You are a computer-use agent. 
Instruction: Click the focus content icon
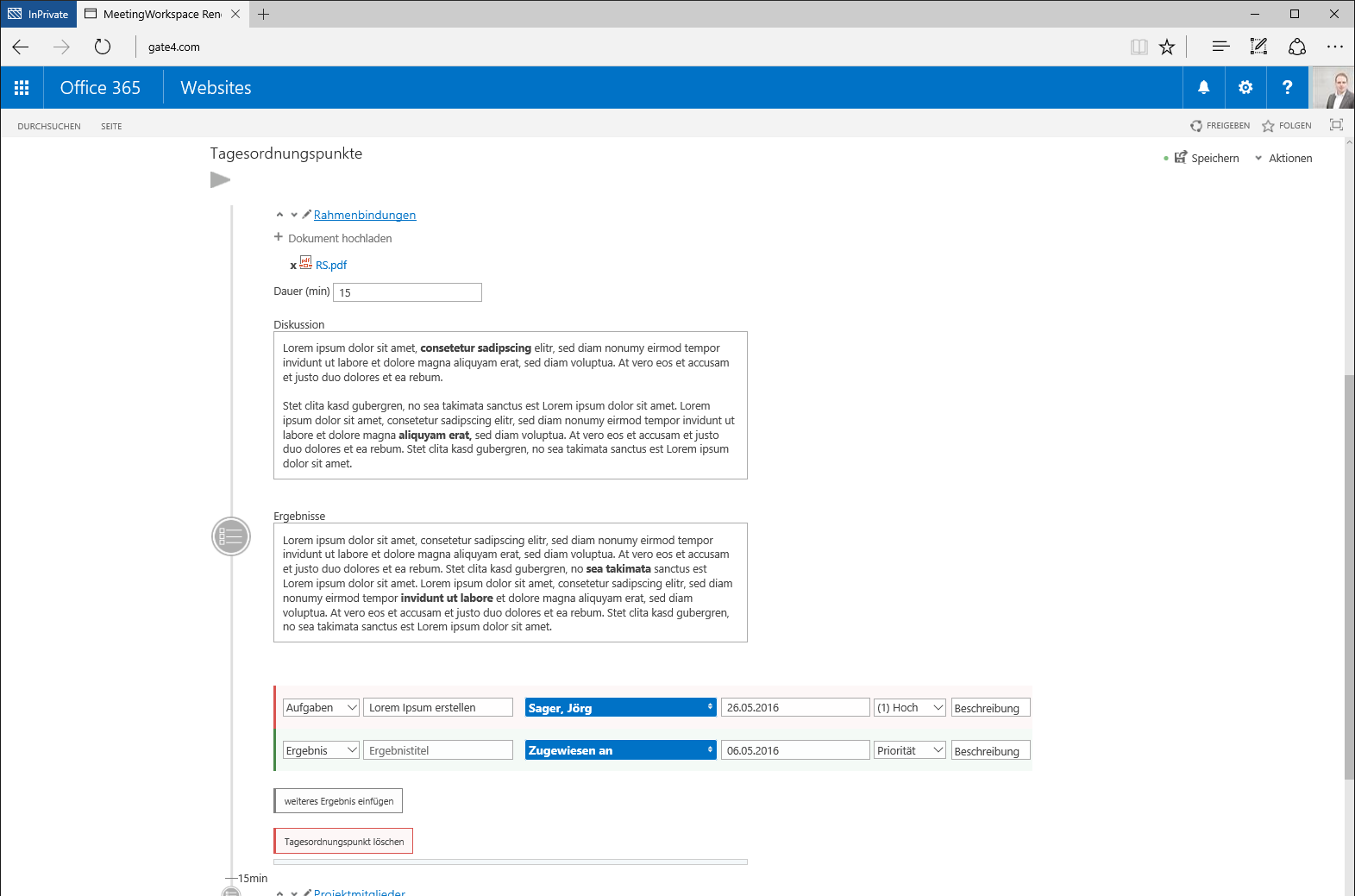point(1336,125)
